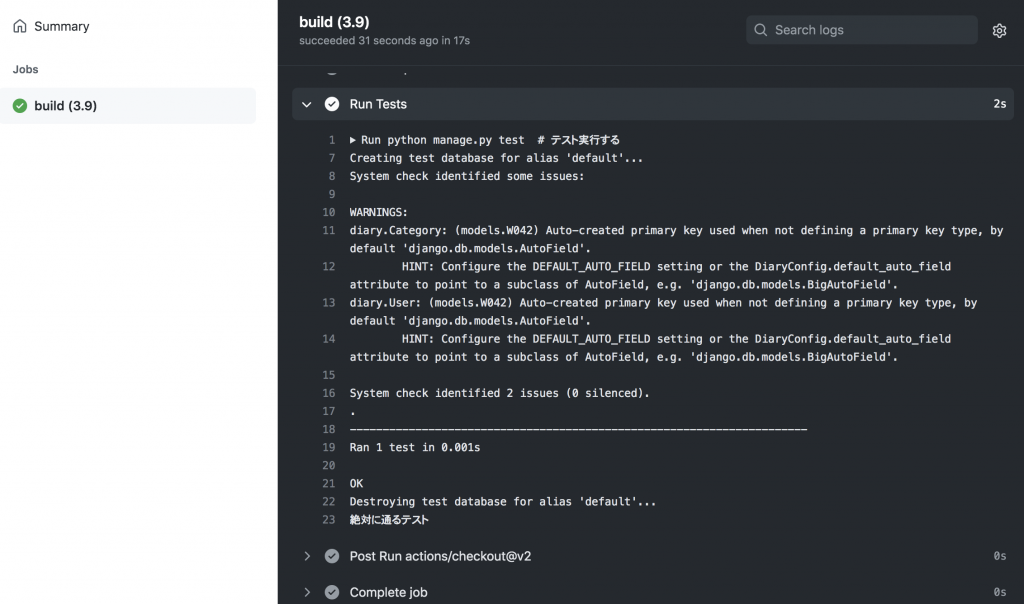Click log line number 19
This screenshot has height=604, width=1024.
click(x=328, y=447)
